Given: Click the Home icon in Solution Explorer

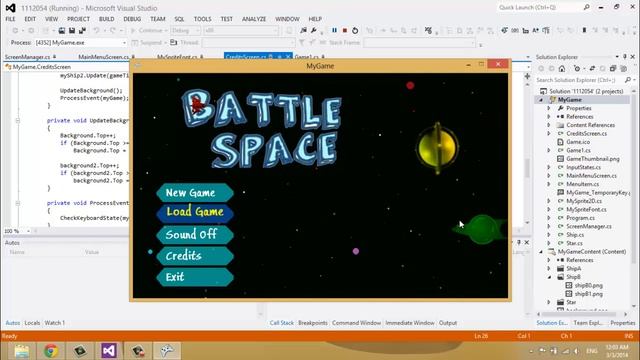Looking at the screenshot, I should [x=562, y=69].
